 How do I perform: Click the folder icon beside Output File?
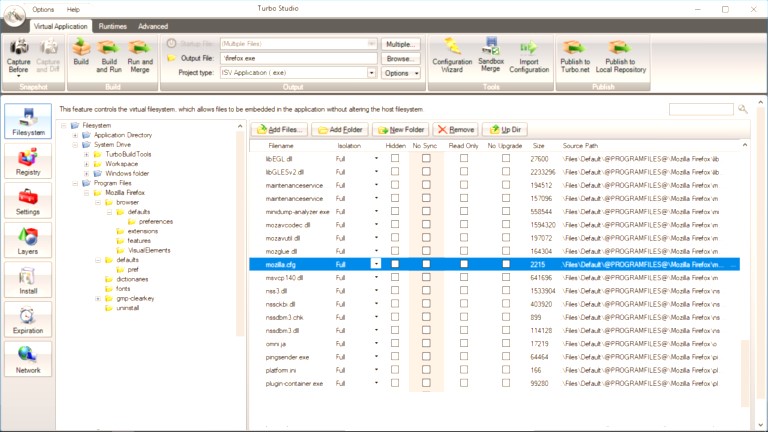pyautogui.click(x=171, y=58)
